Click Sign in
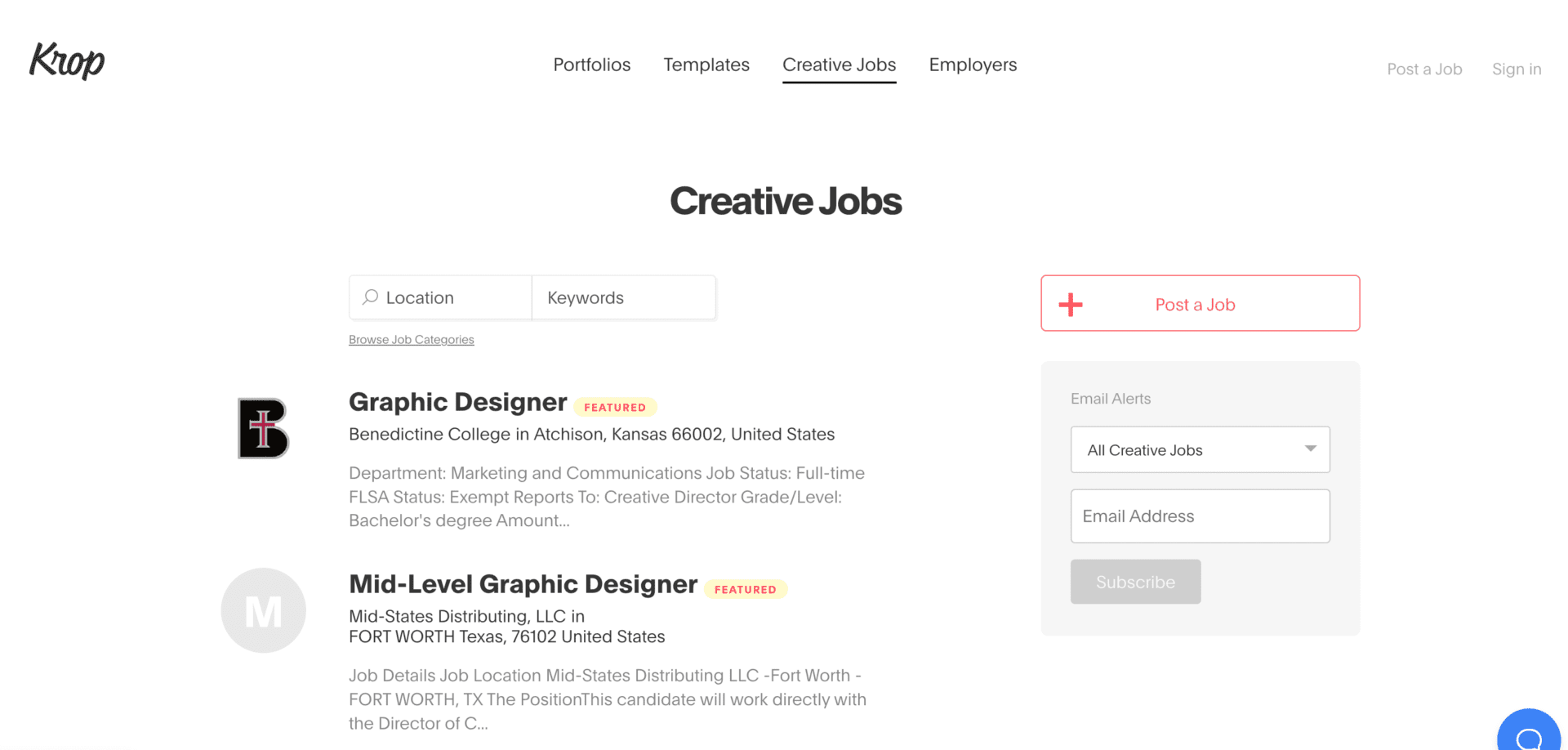 tap(1516, 69)
